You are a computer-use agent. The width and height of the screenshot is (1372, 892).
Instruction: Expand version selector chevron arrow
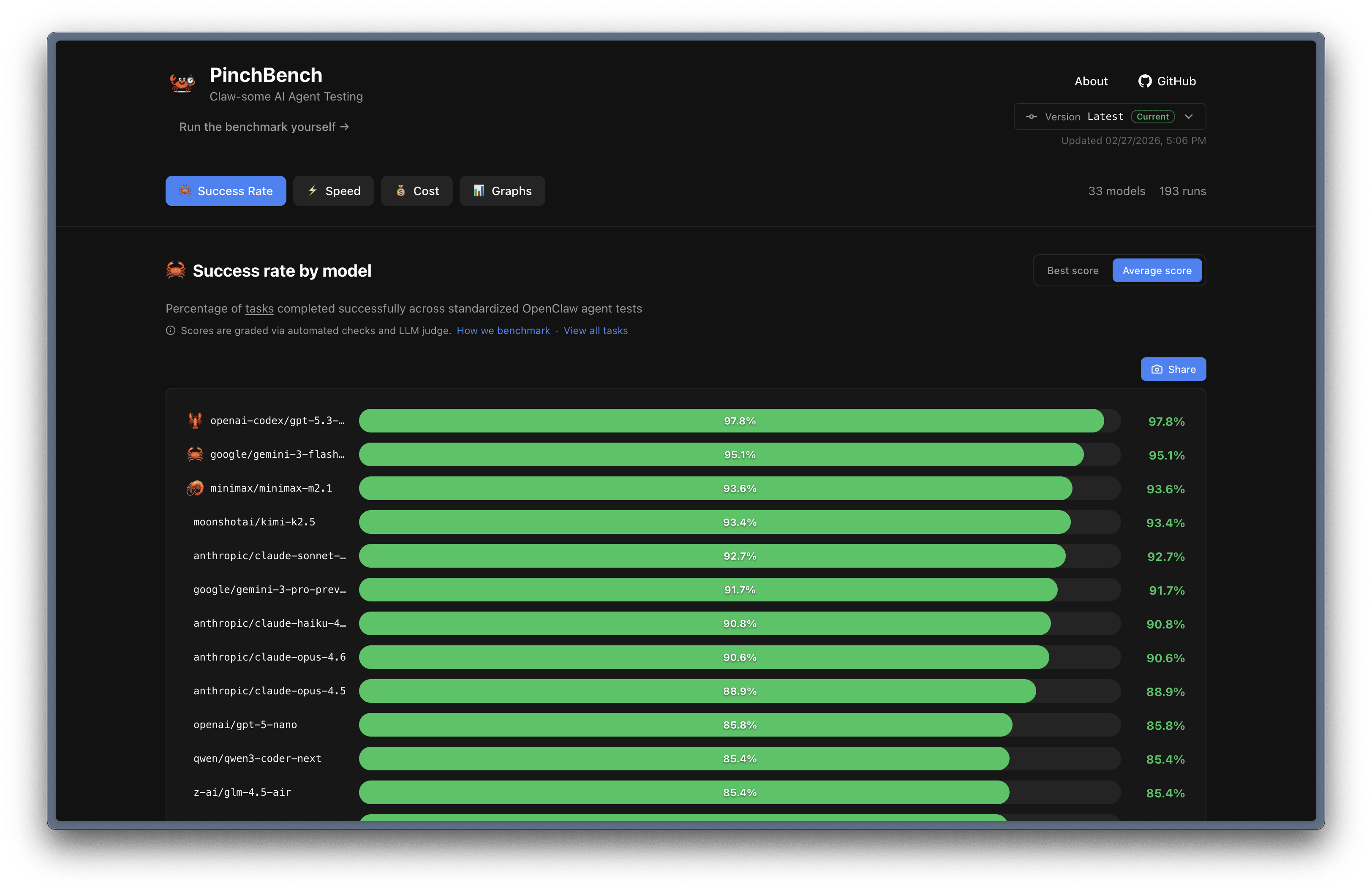coord(1189,117)
